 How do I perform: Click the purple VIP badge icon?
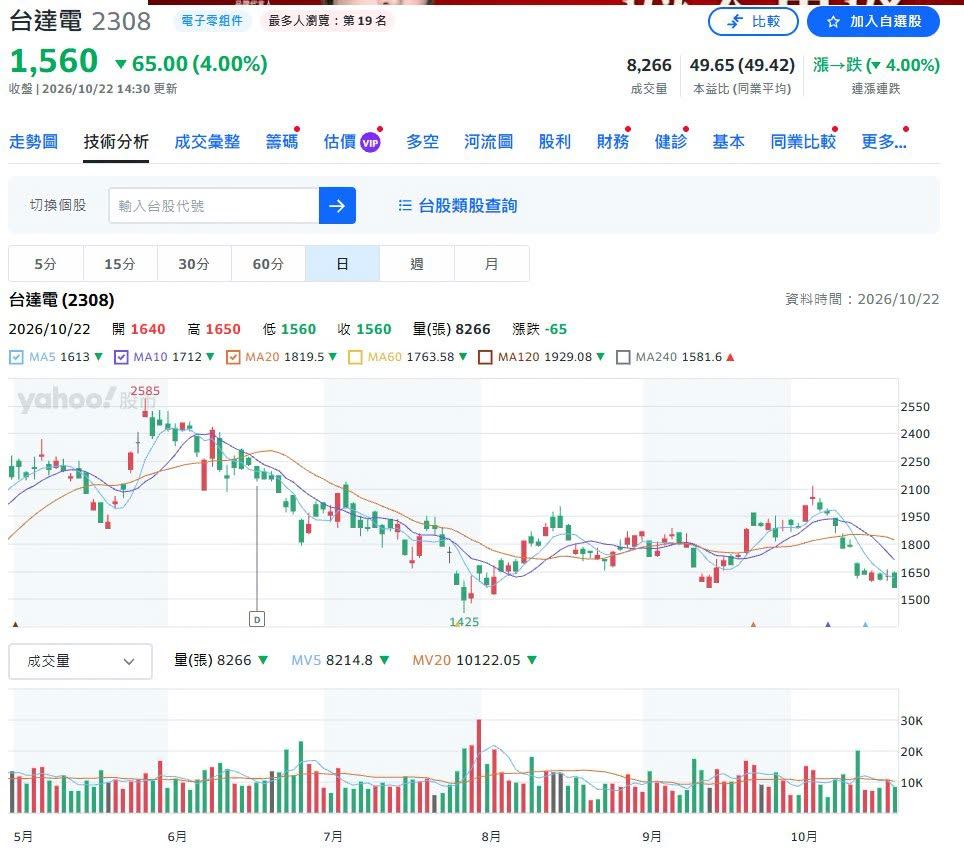tap(370, 143)
